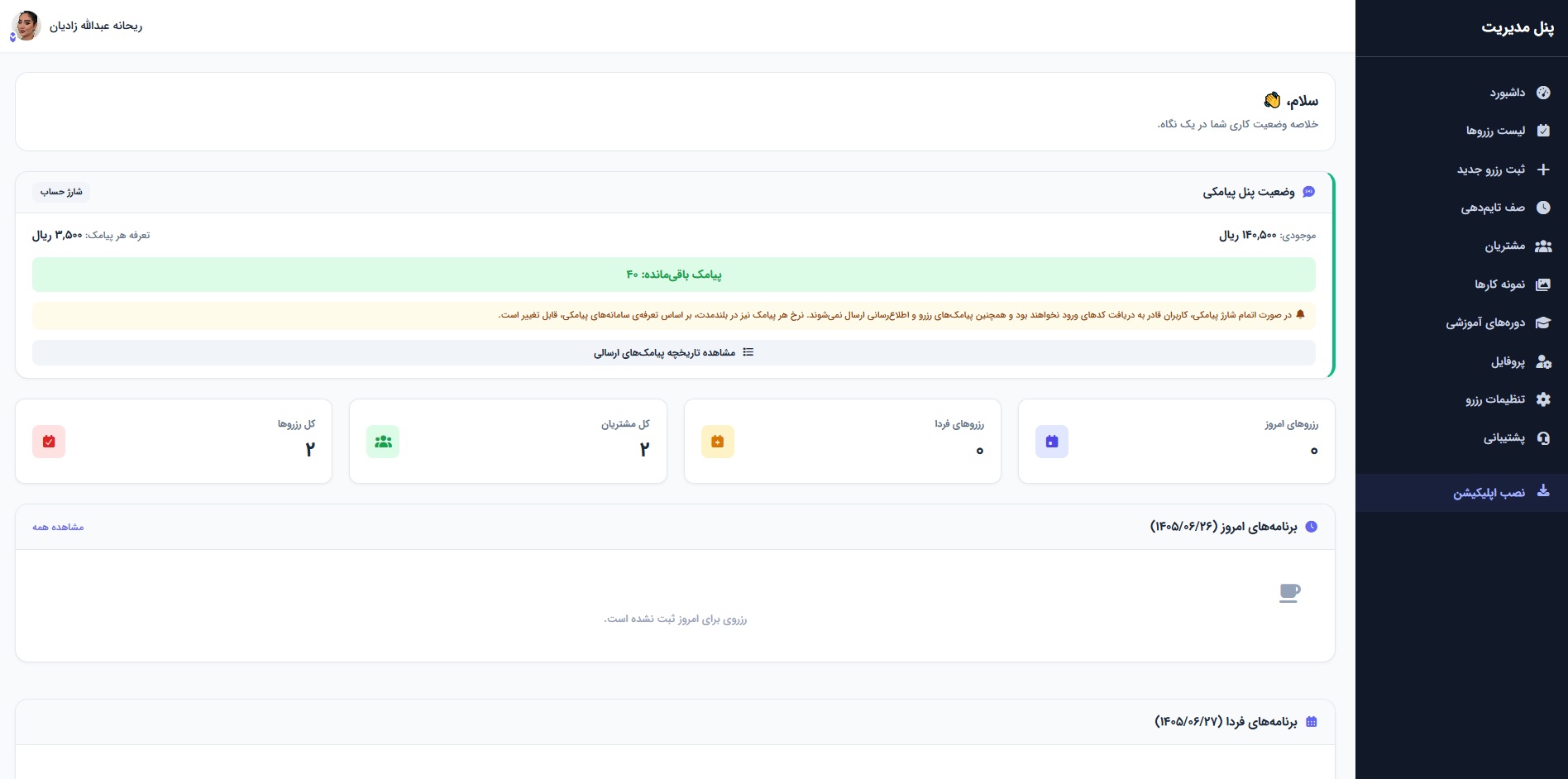The height and width of the screenshot is (779, 1568).
Task: Select ثبت رزرو جدید menu item
Action: coord(1461,170)
